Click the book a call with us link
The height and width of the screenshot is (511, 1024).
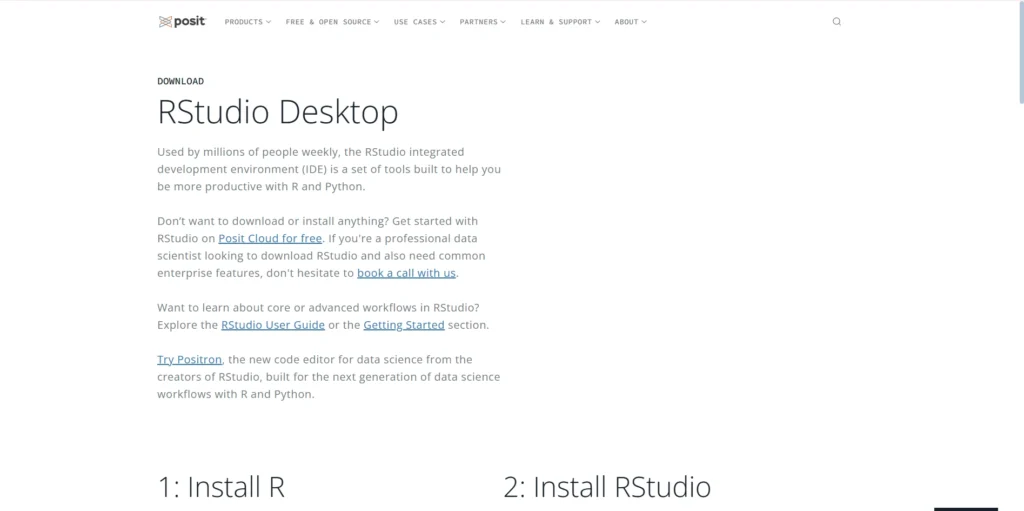tap(407, 272)
